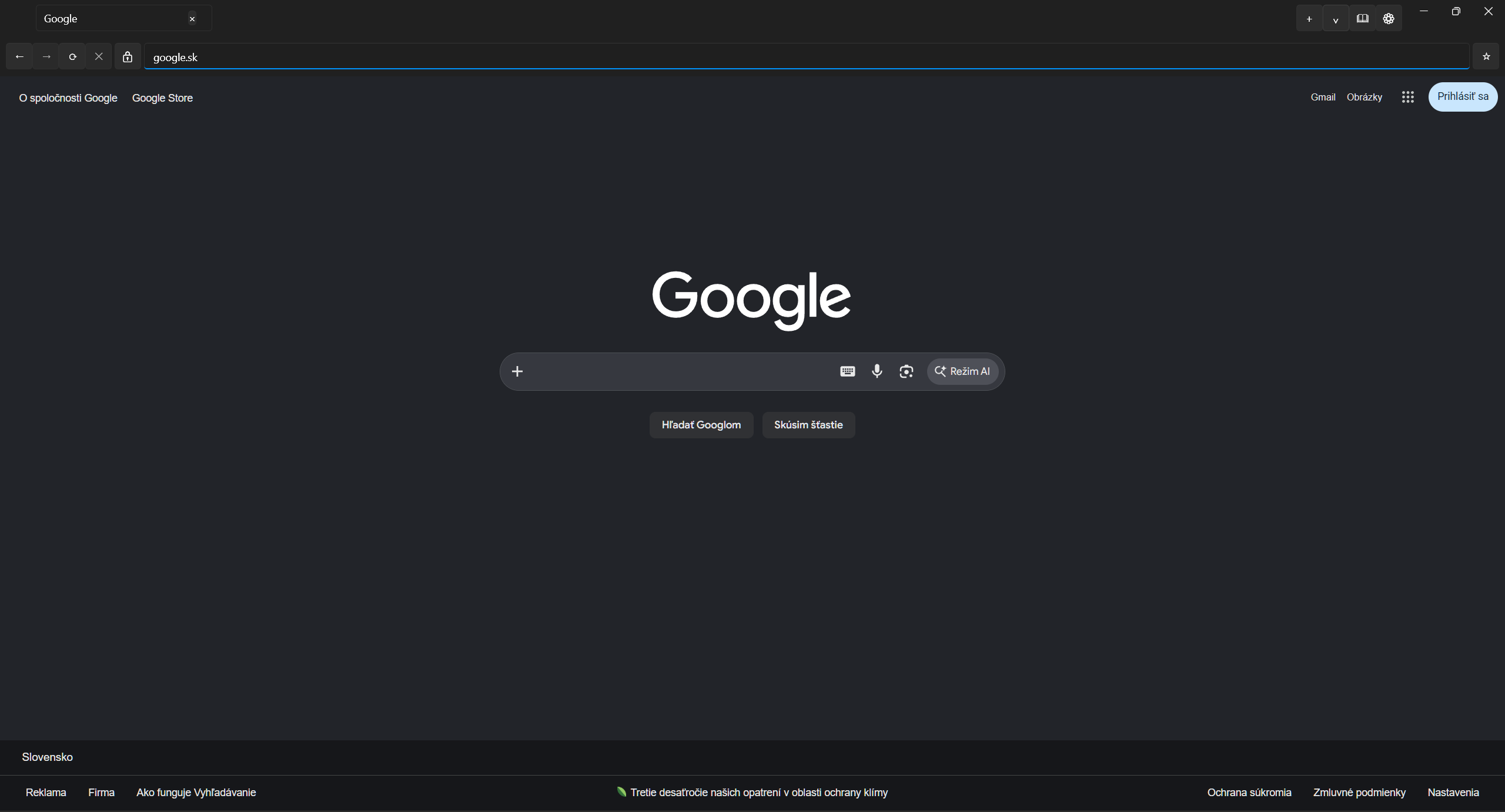
Task: Click the Reklama footer link
Action: point(46,793)
